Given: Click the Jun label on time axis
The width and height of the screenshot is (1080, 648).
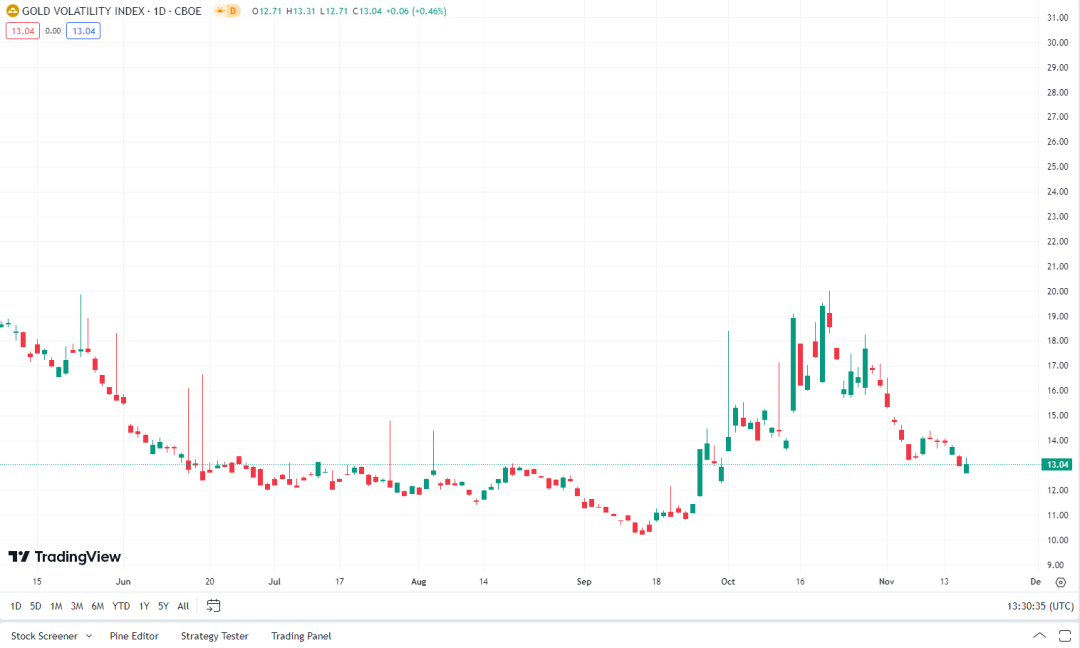Looking at the screenshot, I should pos(123,582).
